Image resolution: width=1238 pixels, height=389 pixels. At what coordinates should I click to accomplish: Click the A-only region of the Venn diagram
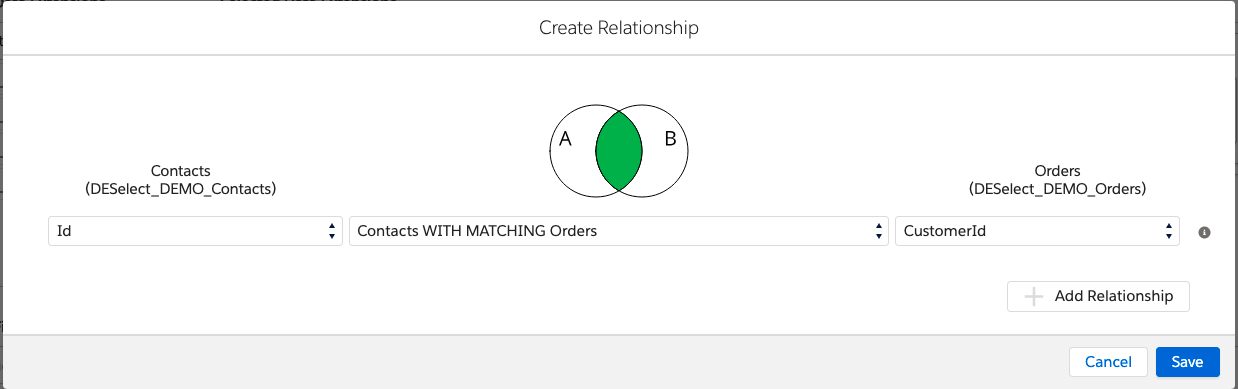572,150
